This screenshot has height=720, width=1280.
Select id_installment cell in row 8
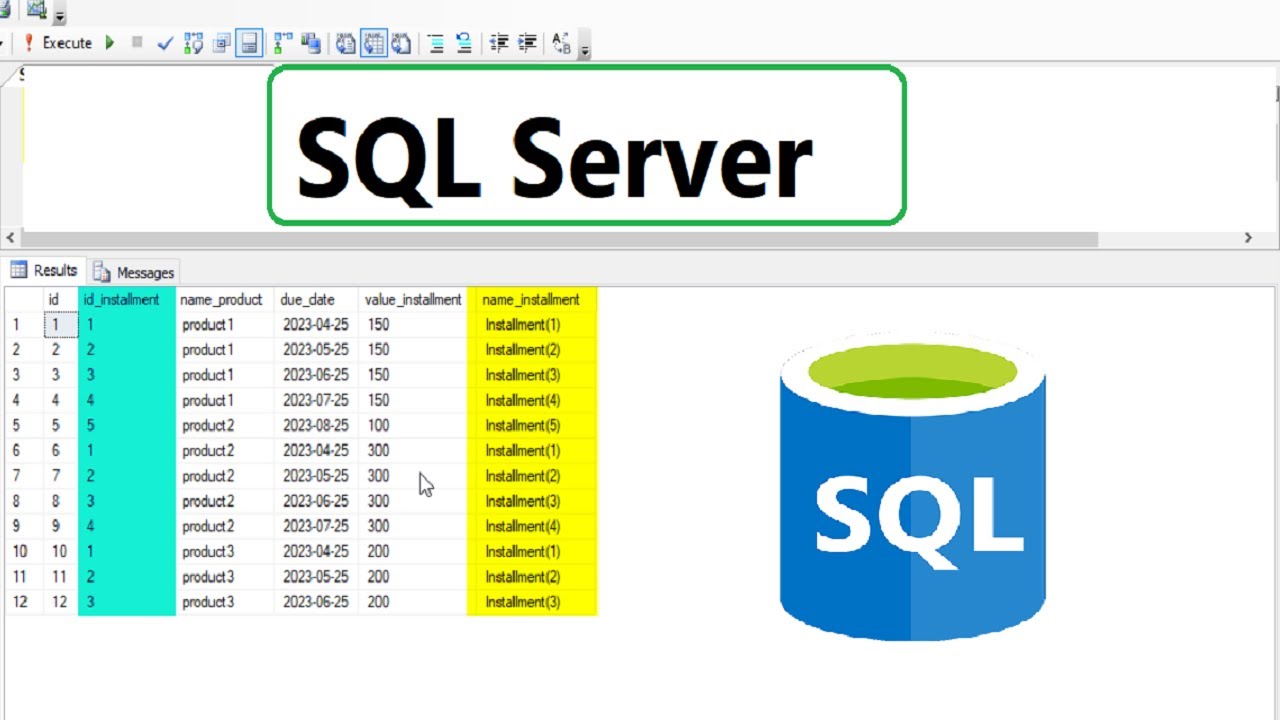127,501
